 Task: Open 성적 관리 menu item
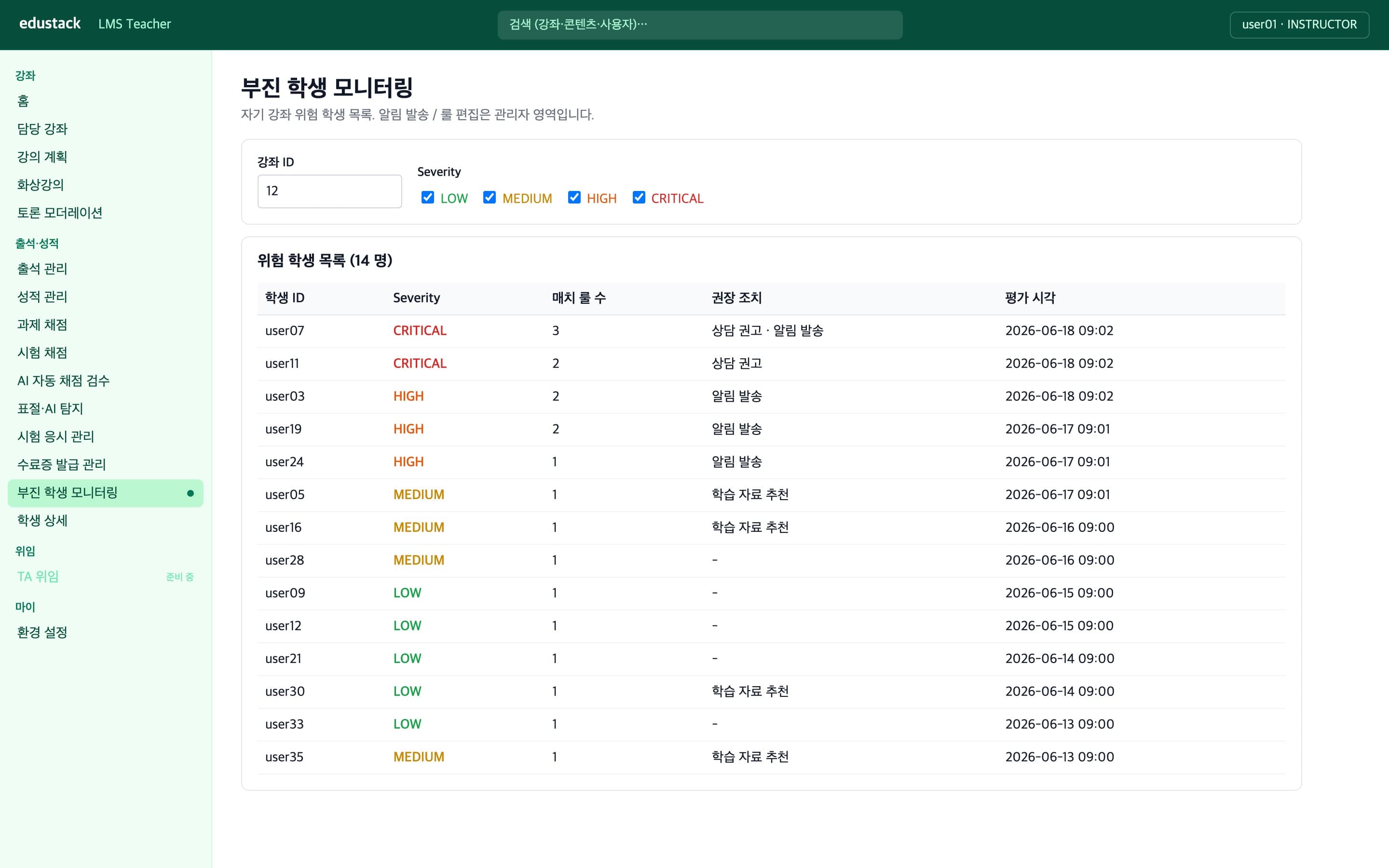[106, 297]
